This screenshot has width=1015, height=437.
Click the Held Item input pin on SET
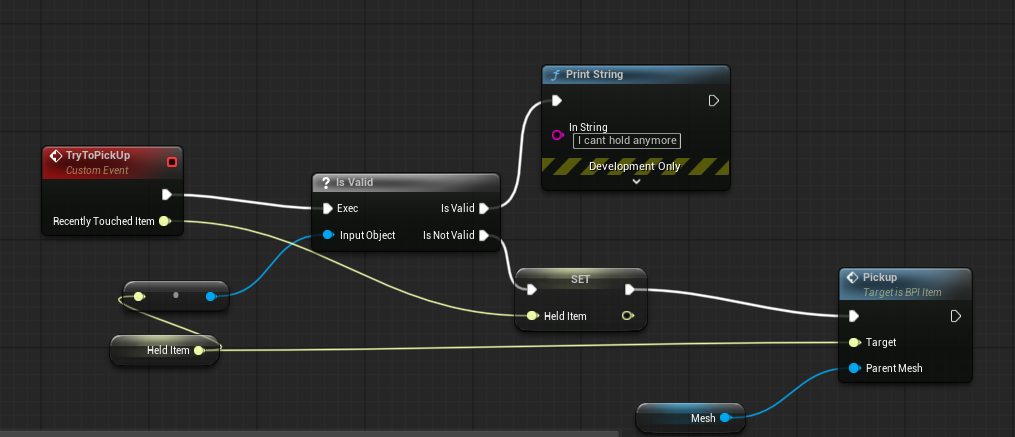tap(531, 316)
